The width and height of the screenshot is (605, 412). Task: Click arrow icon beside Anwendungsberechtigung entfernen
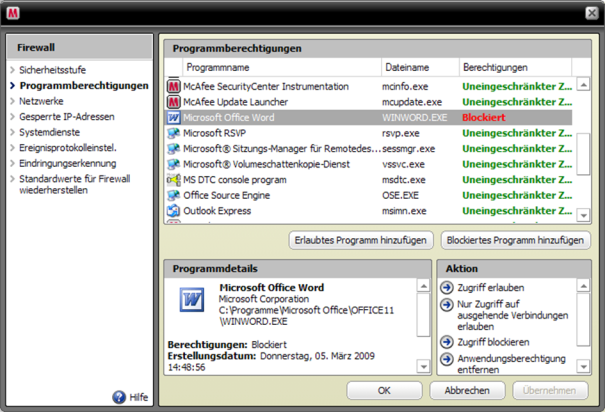click(x=447, y=359)
